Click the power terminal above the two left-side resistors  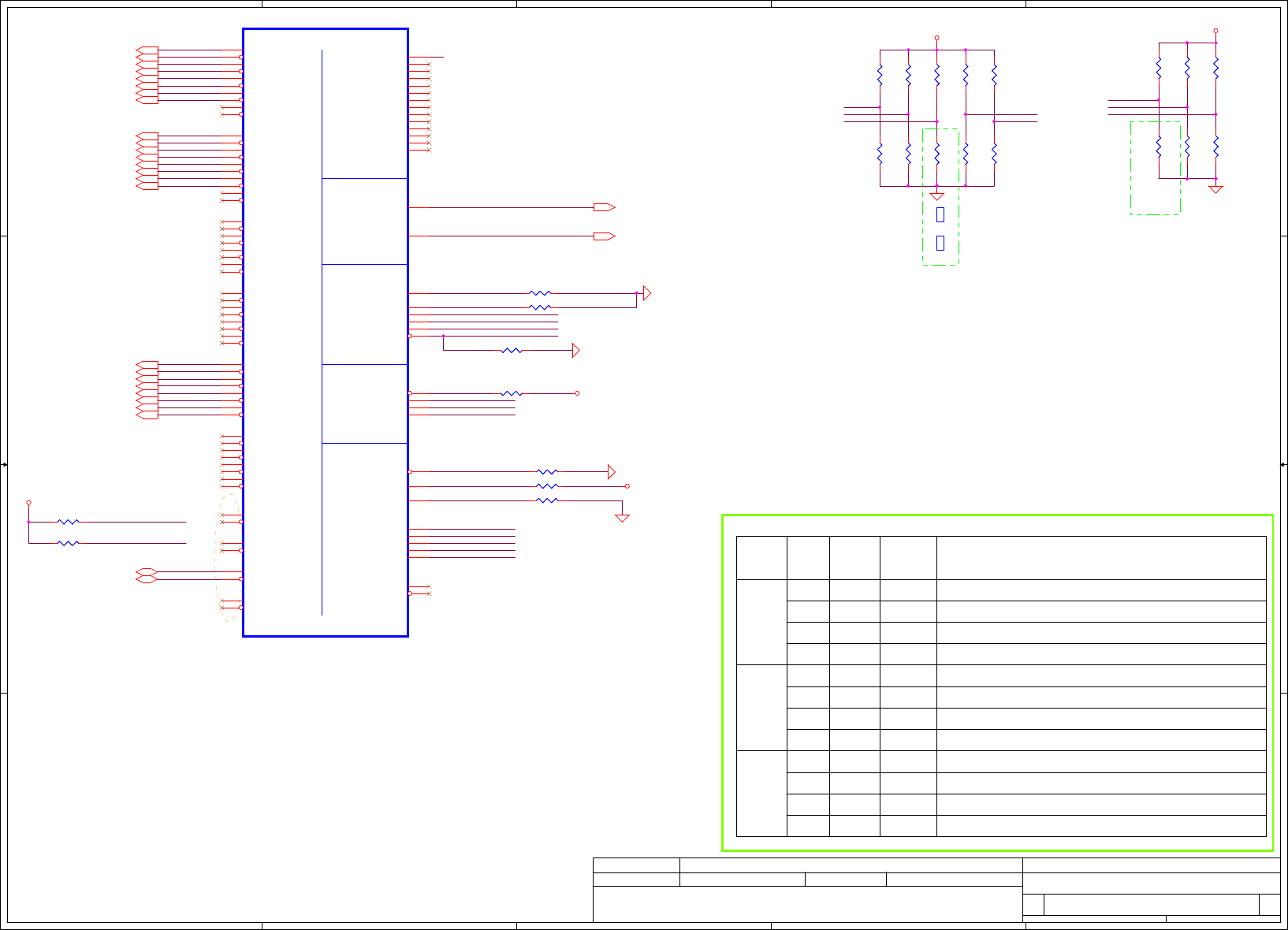pos(28,502)
